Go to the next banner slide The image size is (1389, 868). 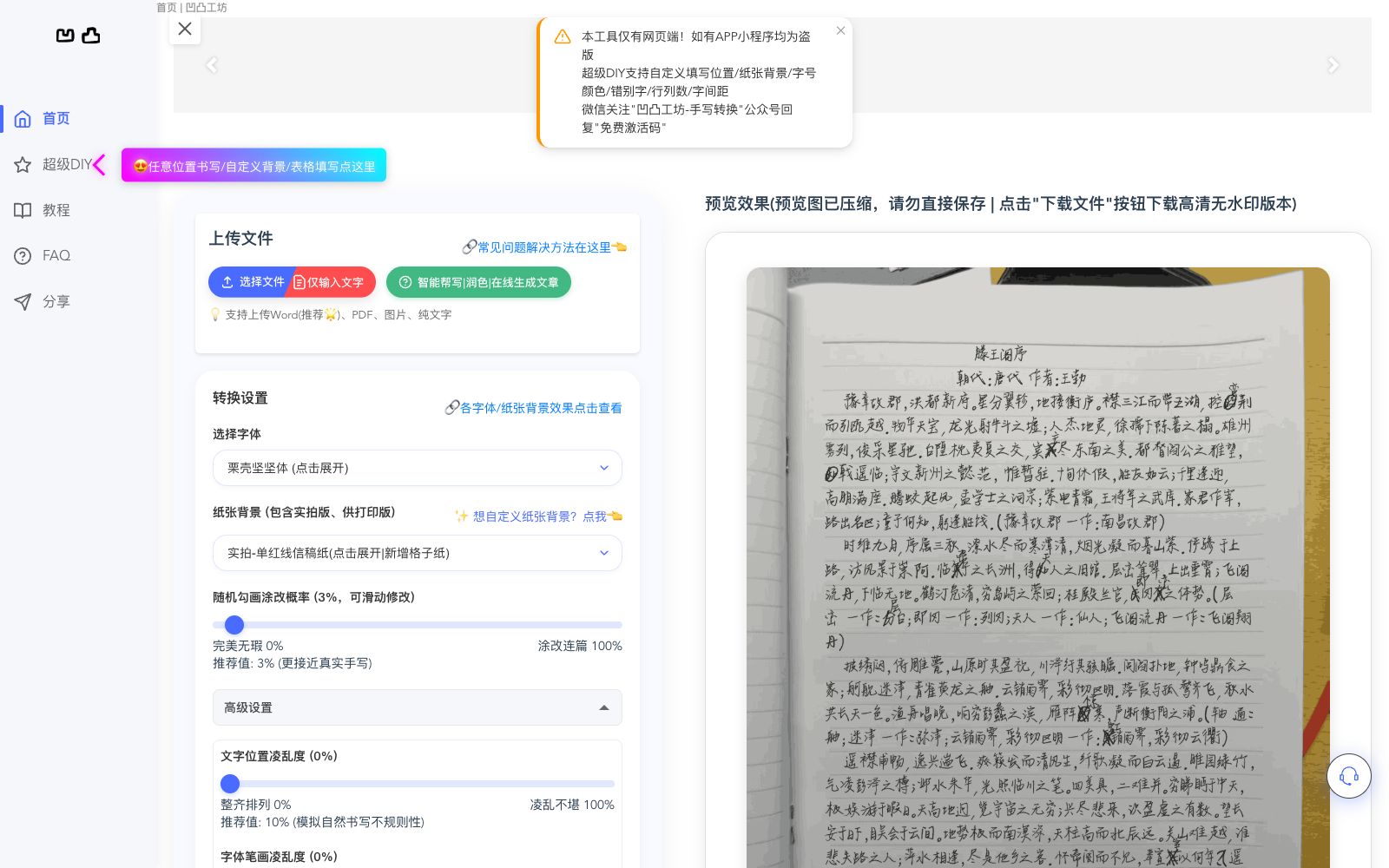[1333, 65]
